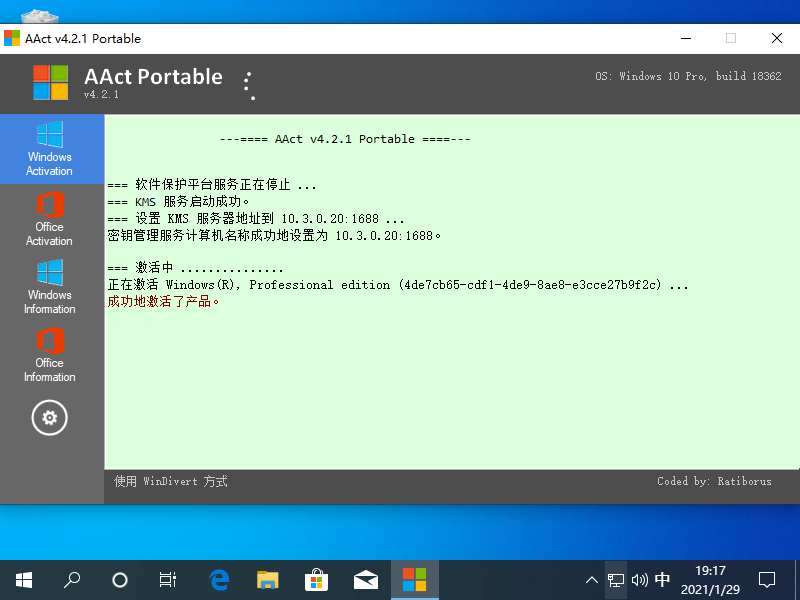Screen dimensions: 800x600
Task: Open the Mail app from the taskbar
Action: [366, 579]
